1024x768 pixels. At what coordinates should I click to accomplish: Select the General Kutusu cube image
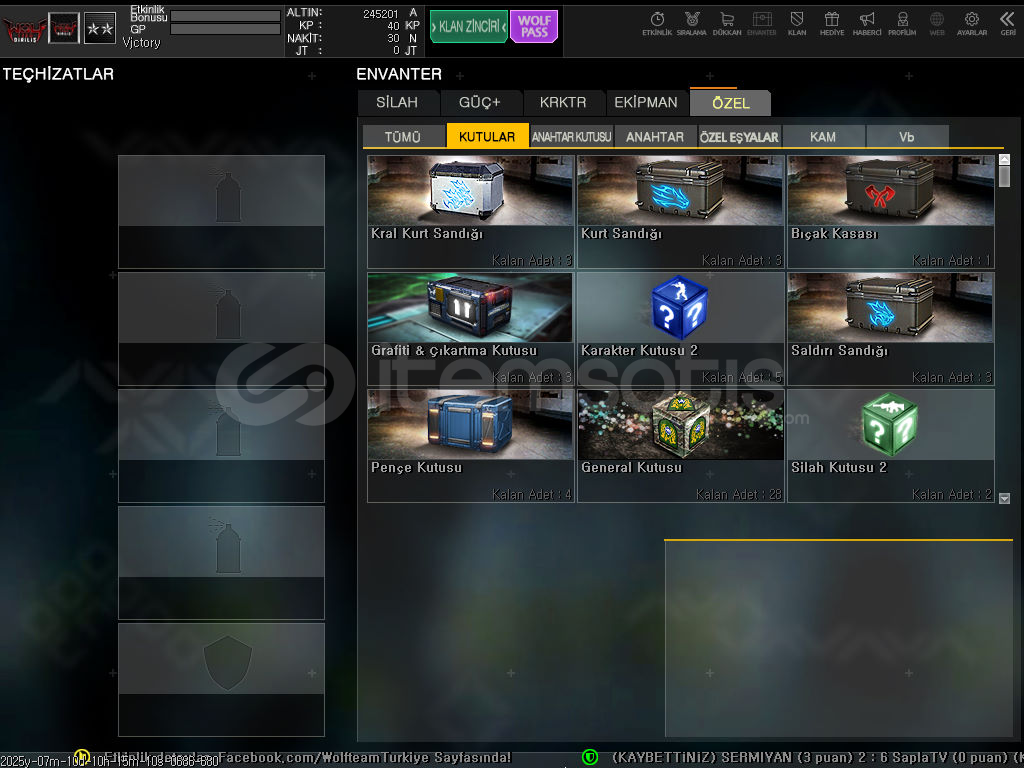(x=680, y=424)
